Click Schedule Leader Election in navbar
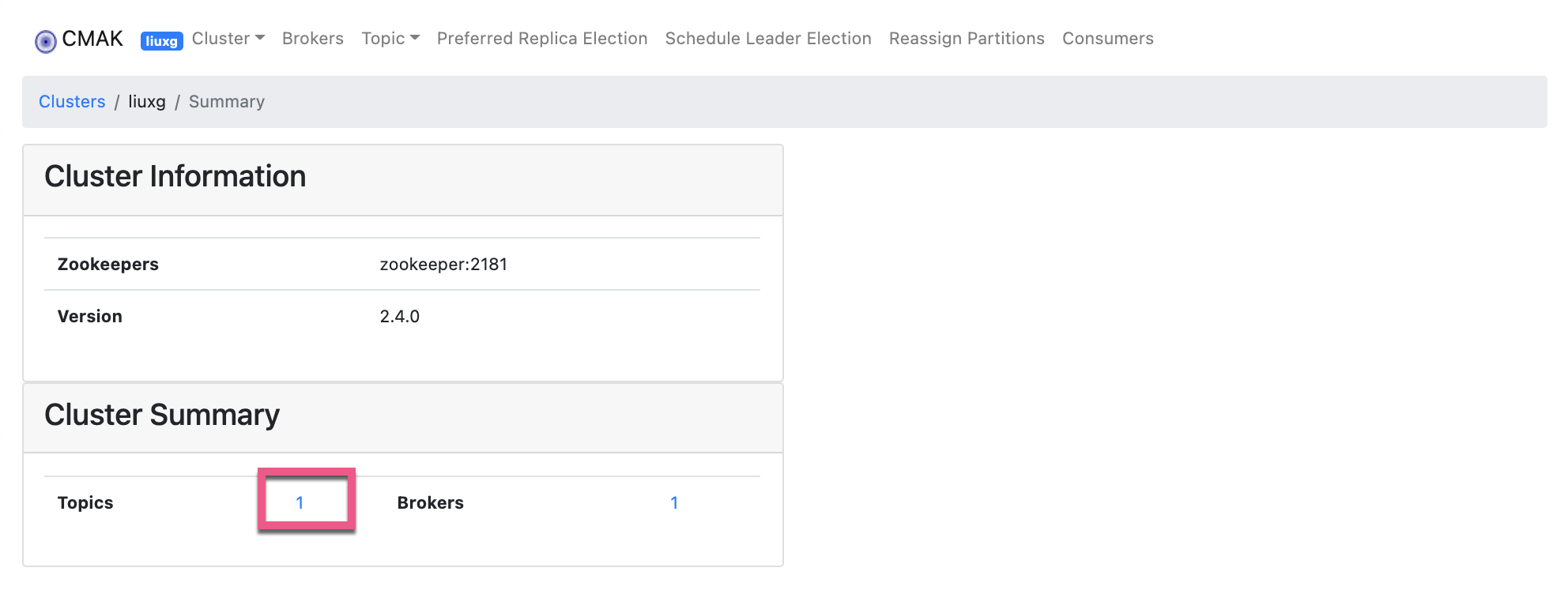1568x594 pixels. 768,38
